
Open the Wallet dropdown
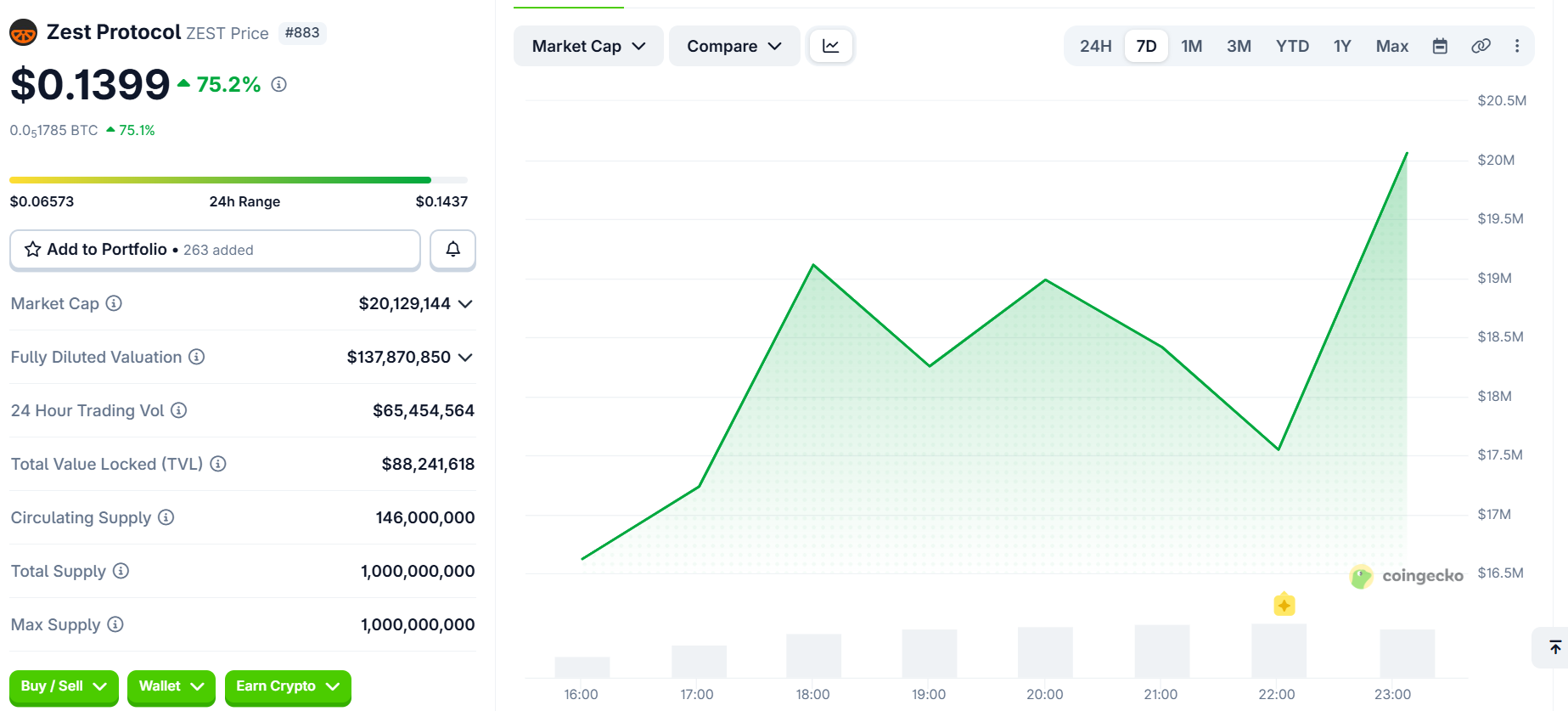(x=171, y=686)
